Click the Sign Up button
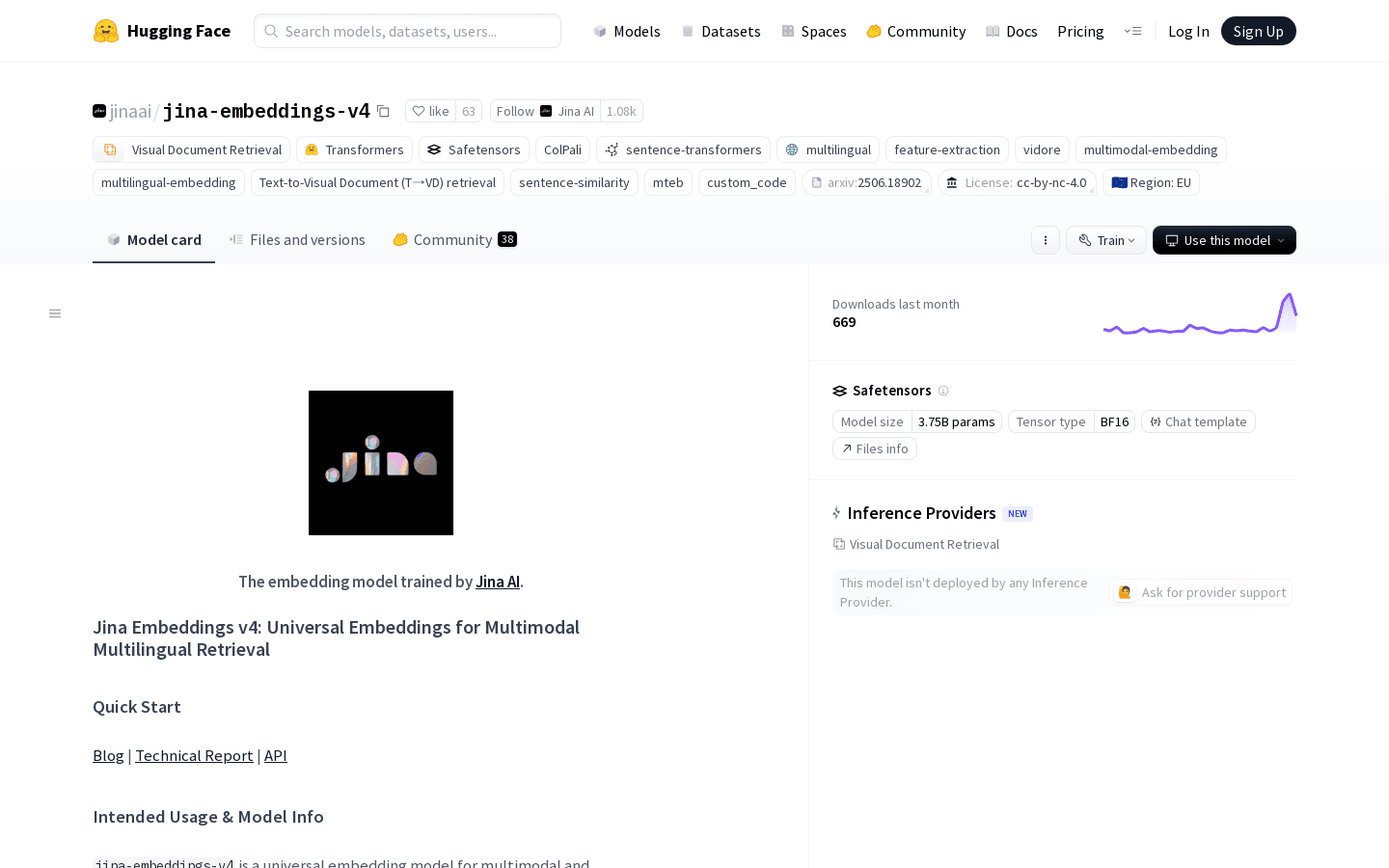 coord(1258,30)
